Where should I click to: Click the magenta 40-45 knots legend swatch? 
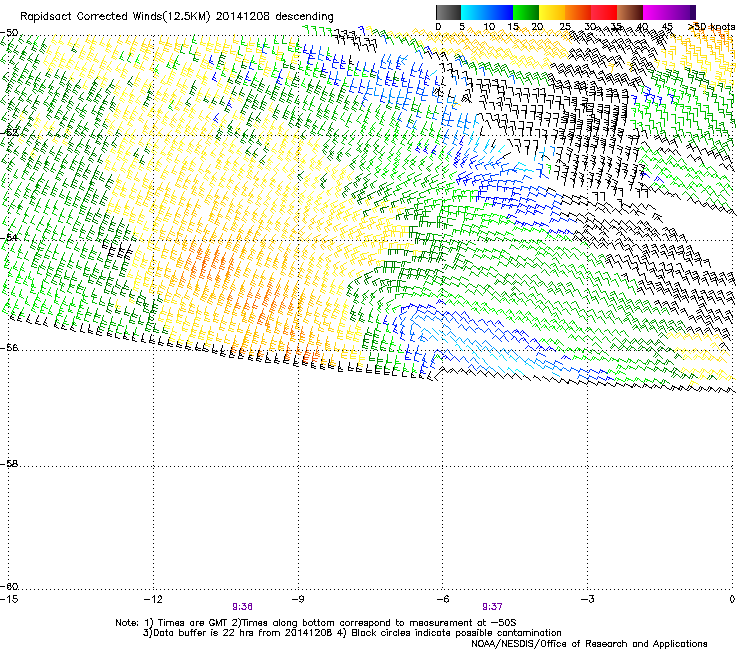coord(656,12)
